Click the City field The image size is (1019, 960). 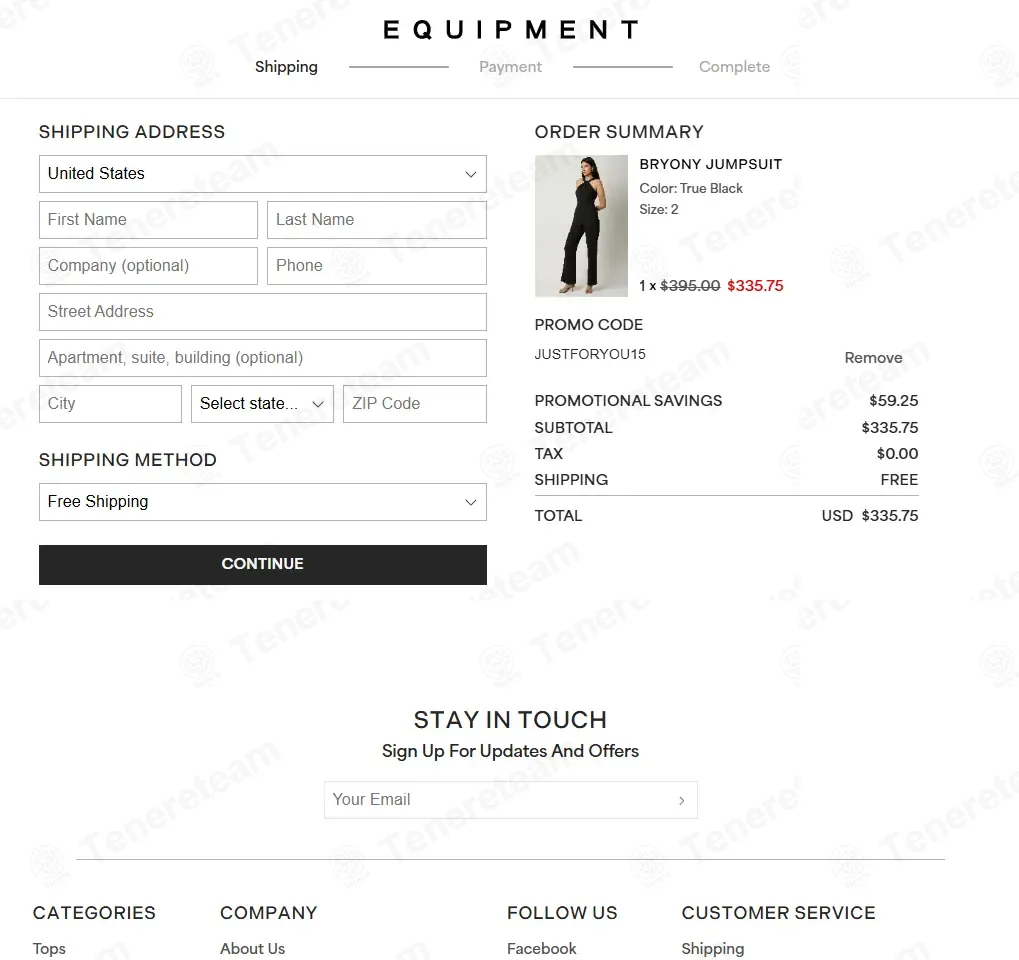[110, 404]
